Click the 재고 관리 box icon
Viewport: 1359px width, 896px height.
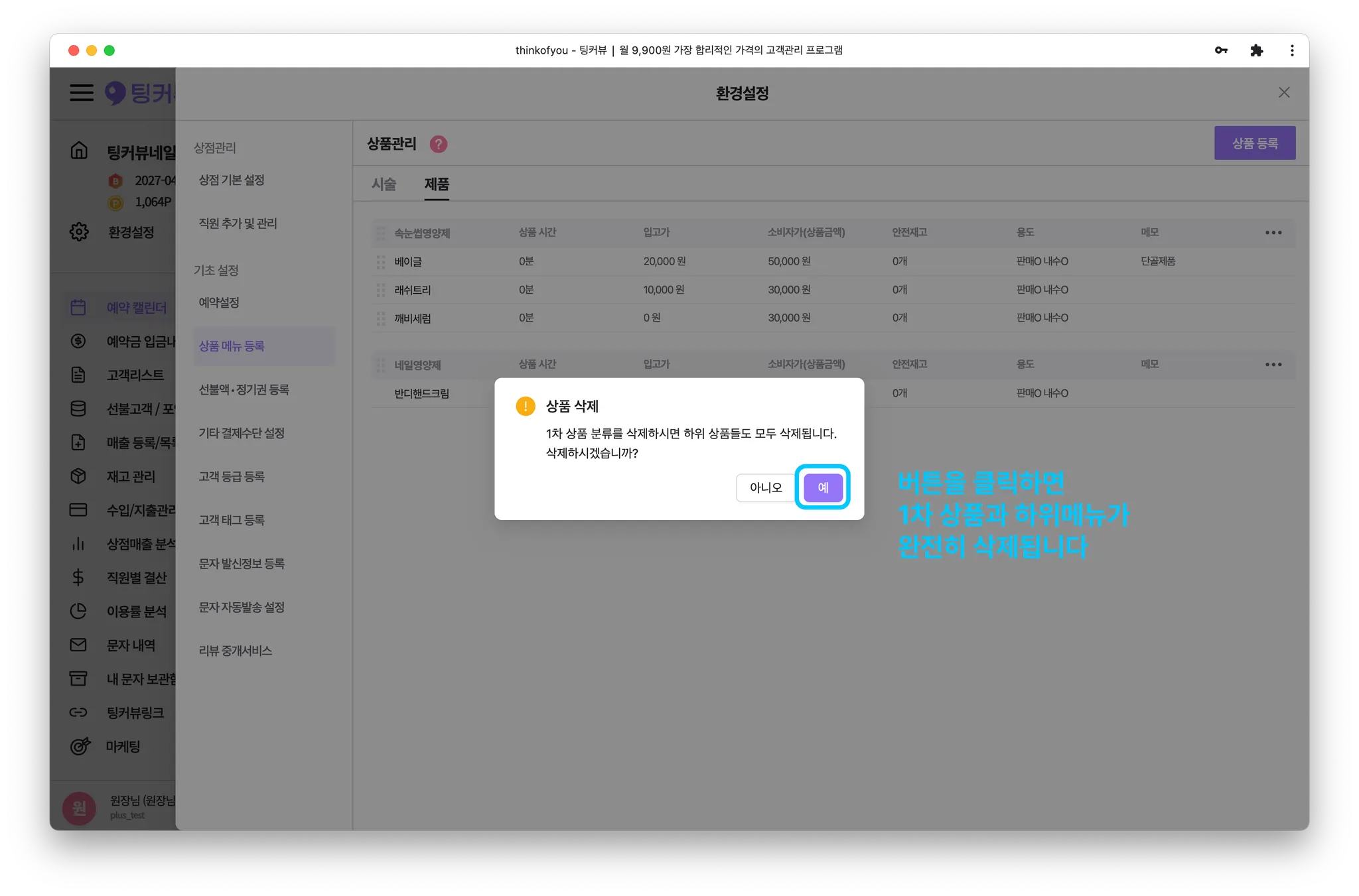click(78, 476)
